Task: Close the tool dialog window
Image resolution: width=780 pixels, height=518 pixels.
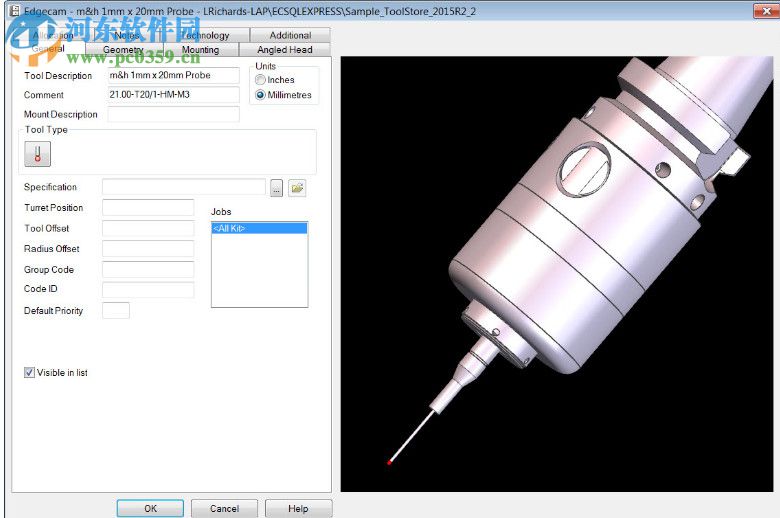Action: point(767,11)
